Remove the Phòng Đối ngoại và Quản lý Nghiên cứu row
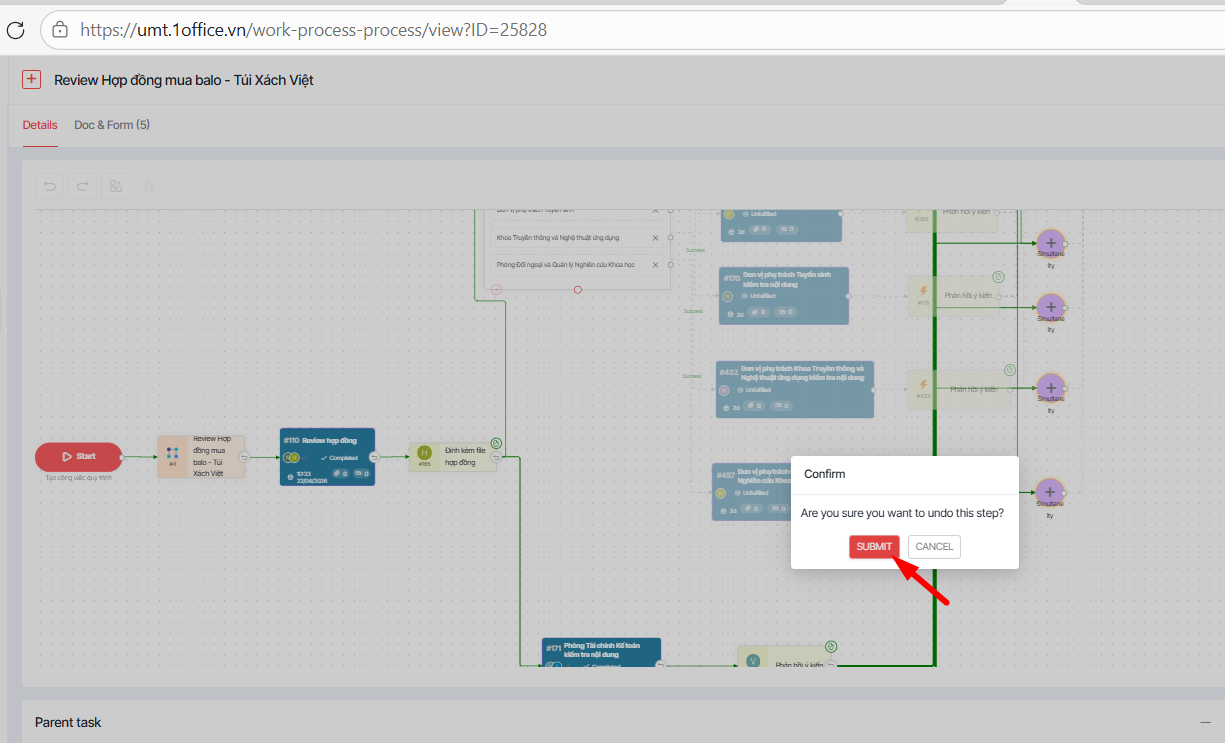This screenshot has width=1225, height=743. [655, 265]
